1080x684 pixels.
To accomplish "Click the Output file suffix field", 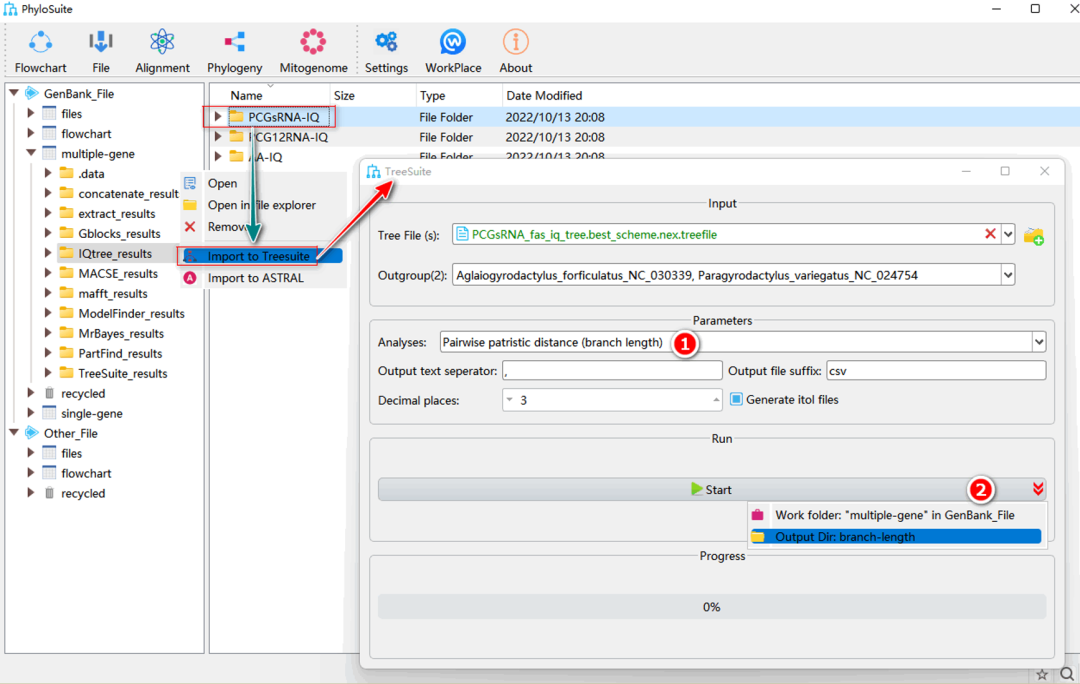I will (x=936, y=371).
